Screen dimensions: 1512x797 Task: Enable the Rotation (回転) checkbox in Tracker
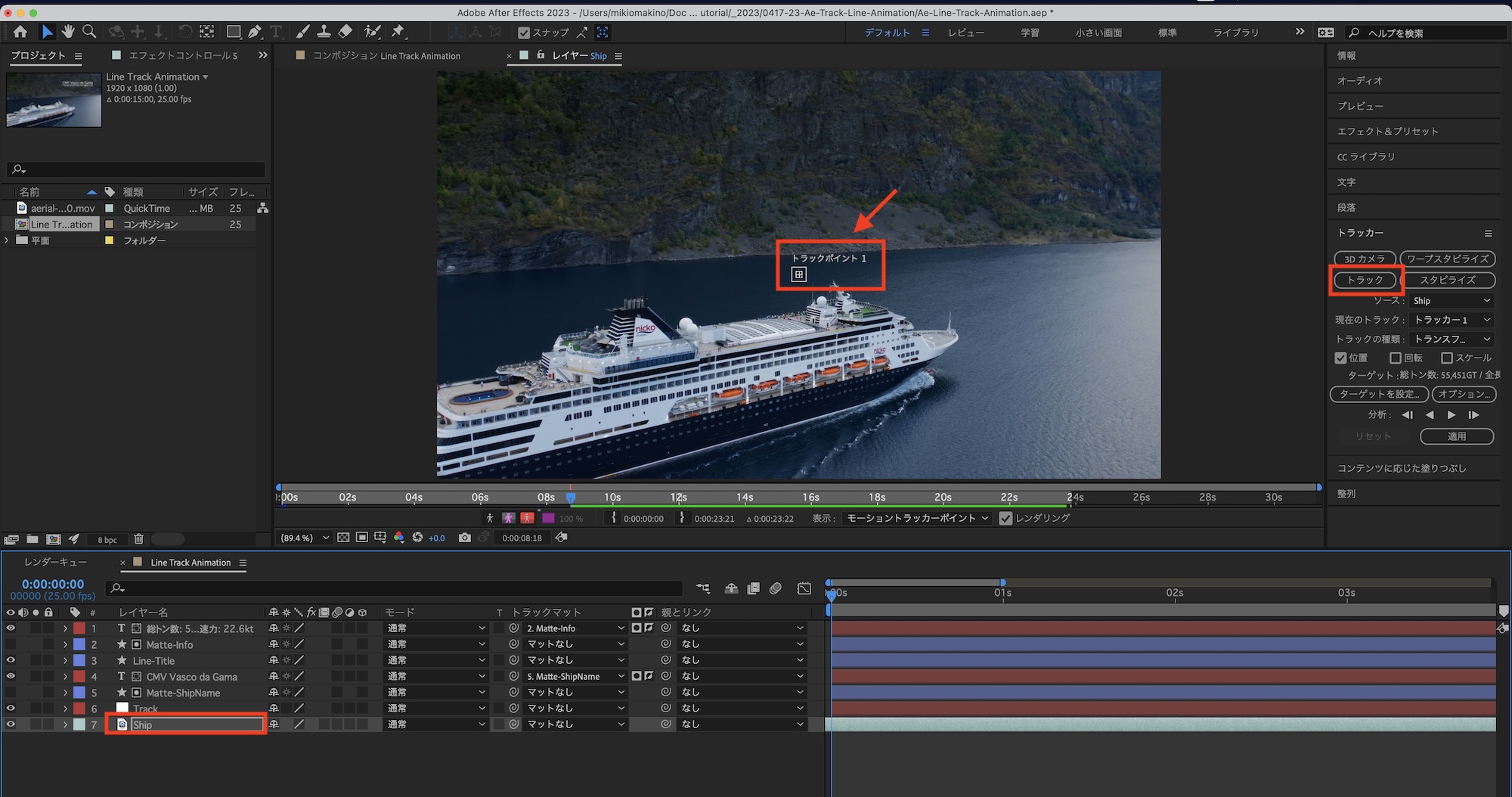(1396, 358)
